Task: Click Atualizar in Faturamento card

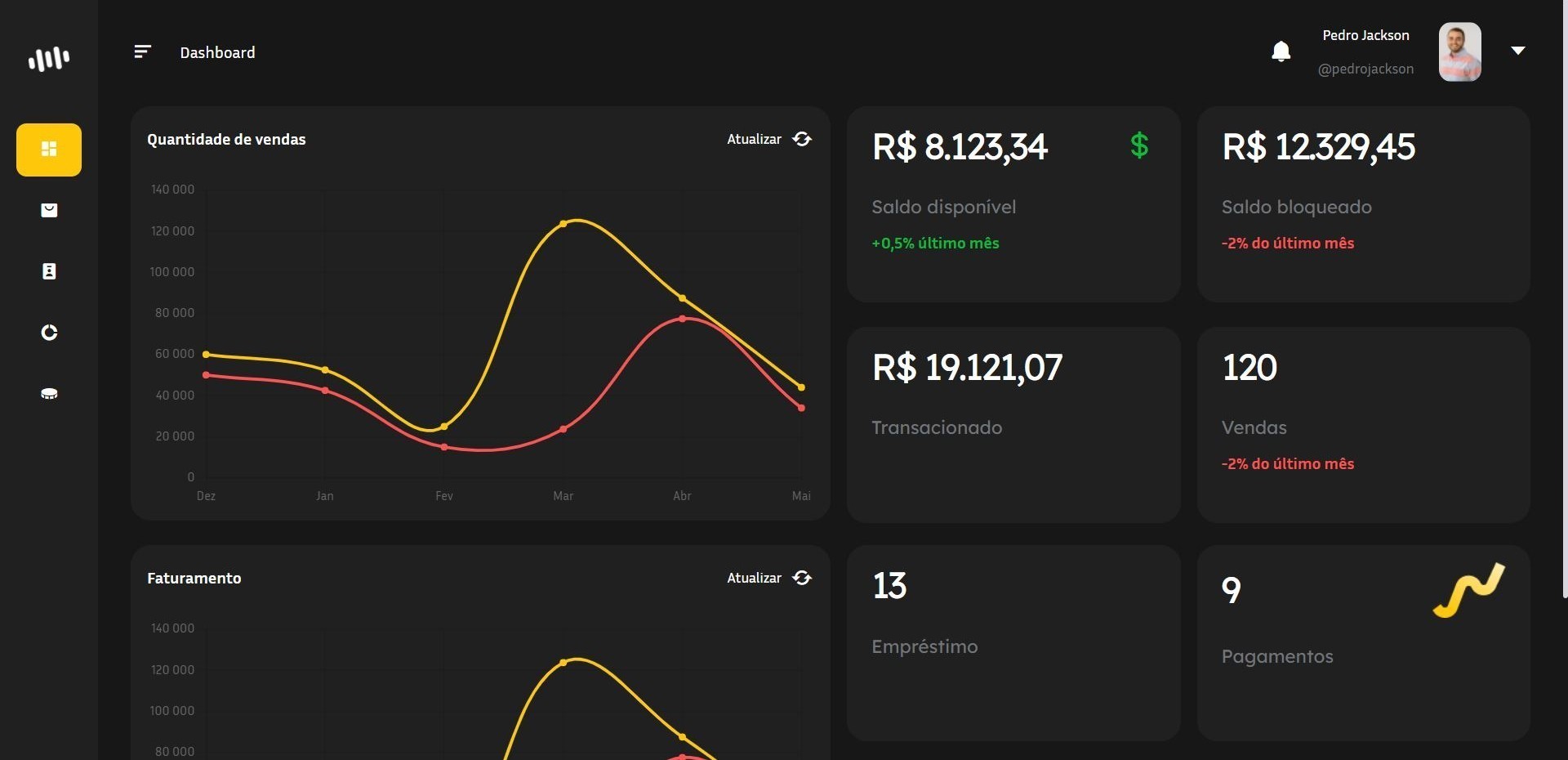Action: (754, 578)
